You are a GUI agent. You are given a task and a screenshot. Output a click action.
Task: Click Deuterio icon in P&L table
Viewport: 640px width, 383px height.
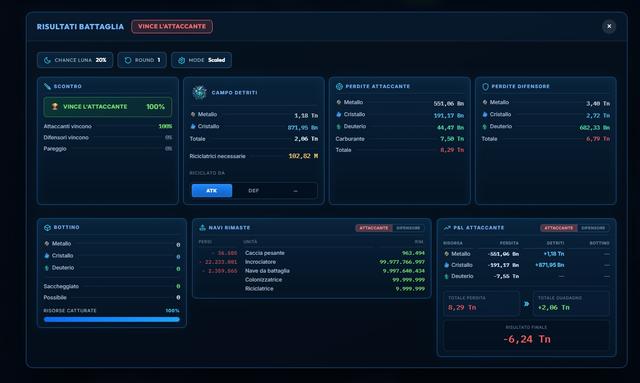446,276
